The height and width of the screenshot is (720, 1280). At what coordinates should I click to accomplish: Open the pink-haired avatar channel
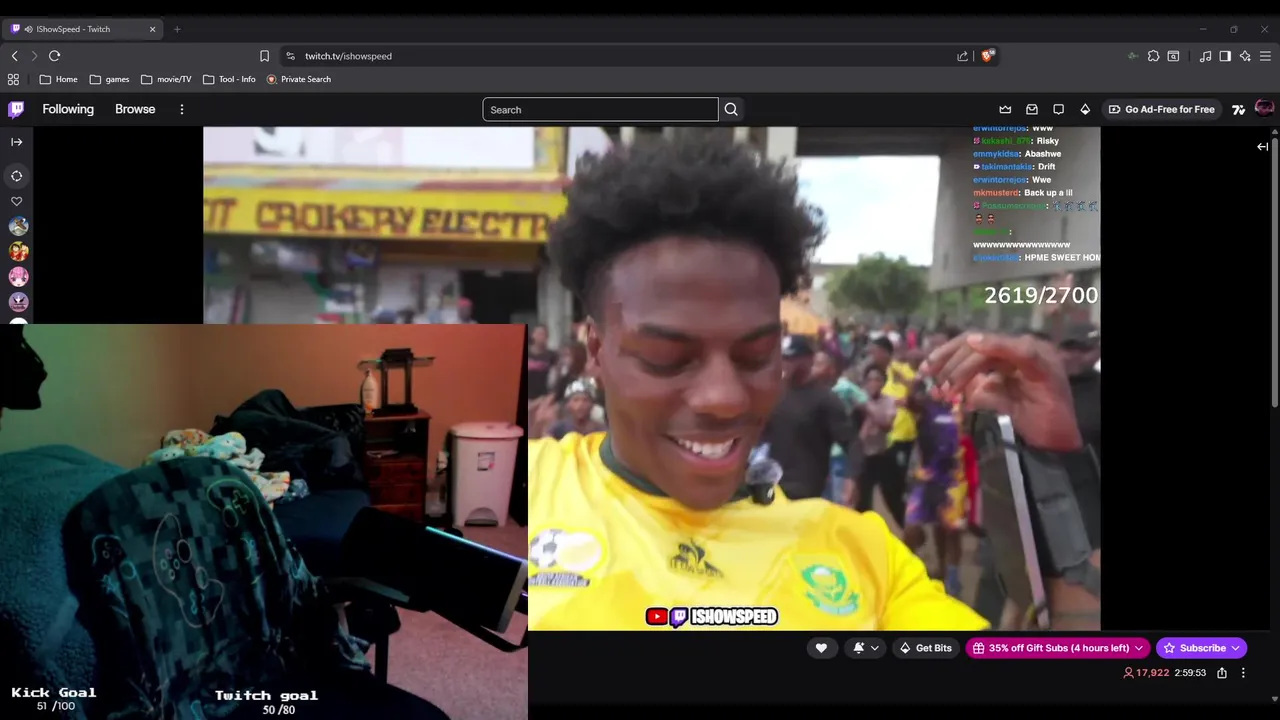(x=18, y=277)
